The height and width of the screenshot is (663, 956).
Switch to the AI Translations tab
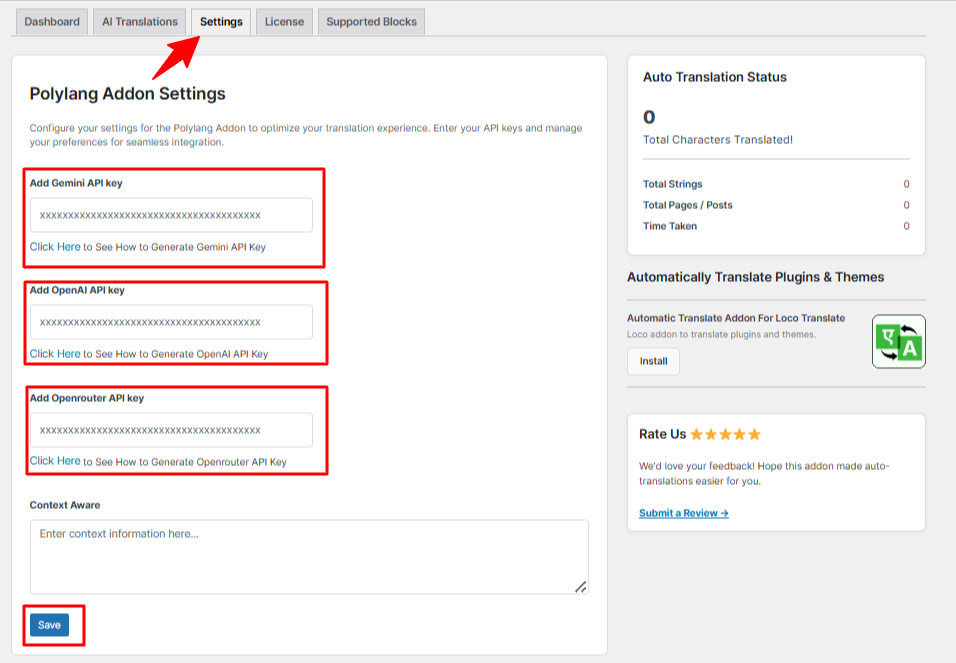click(x=140, y=22)
